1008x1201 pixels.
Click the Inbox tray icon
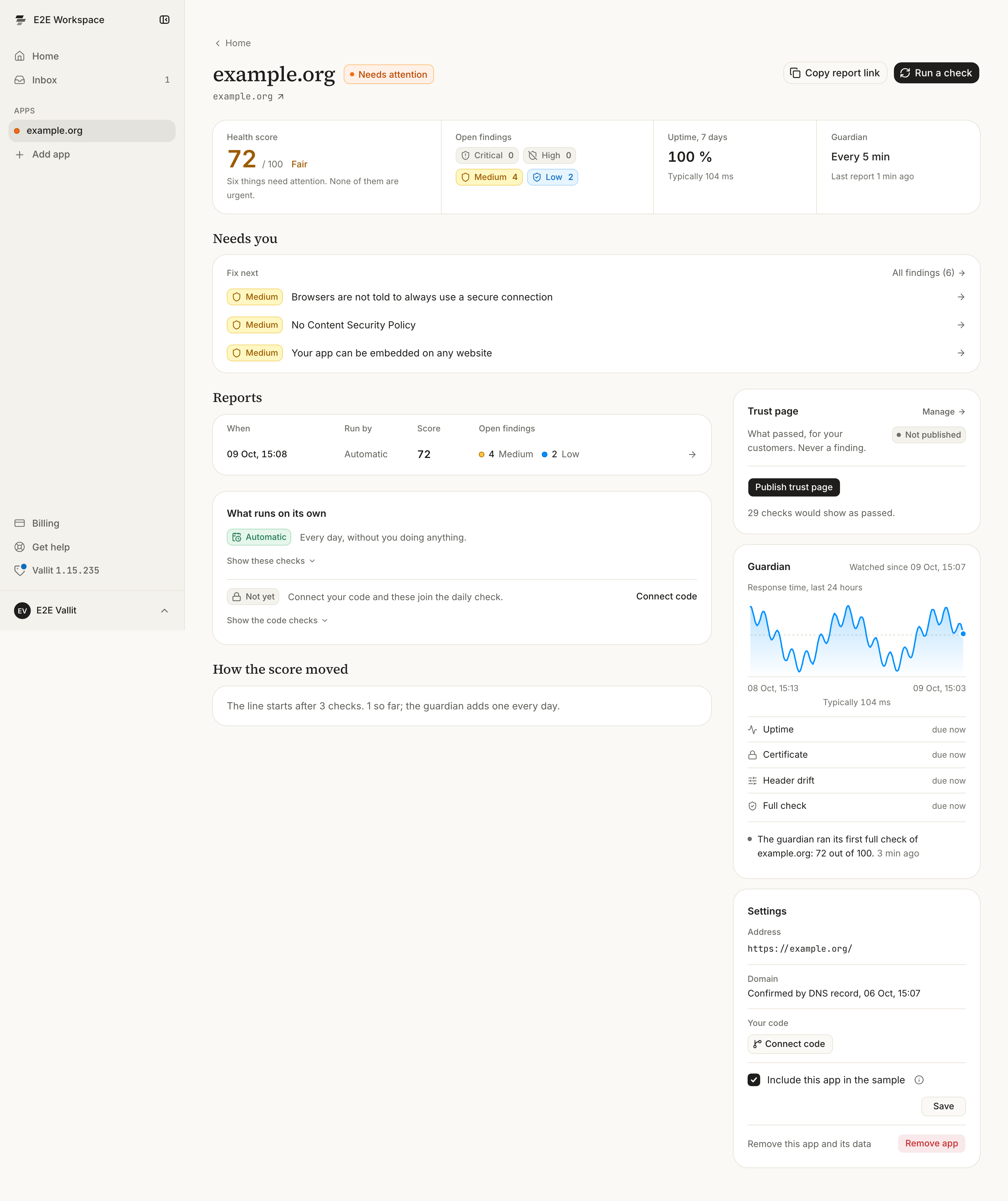click(x=20, y=80)
